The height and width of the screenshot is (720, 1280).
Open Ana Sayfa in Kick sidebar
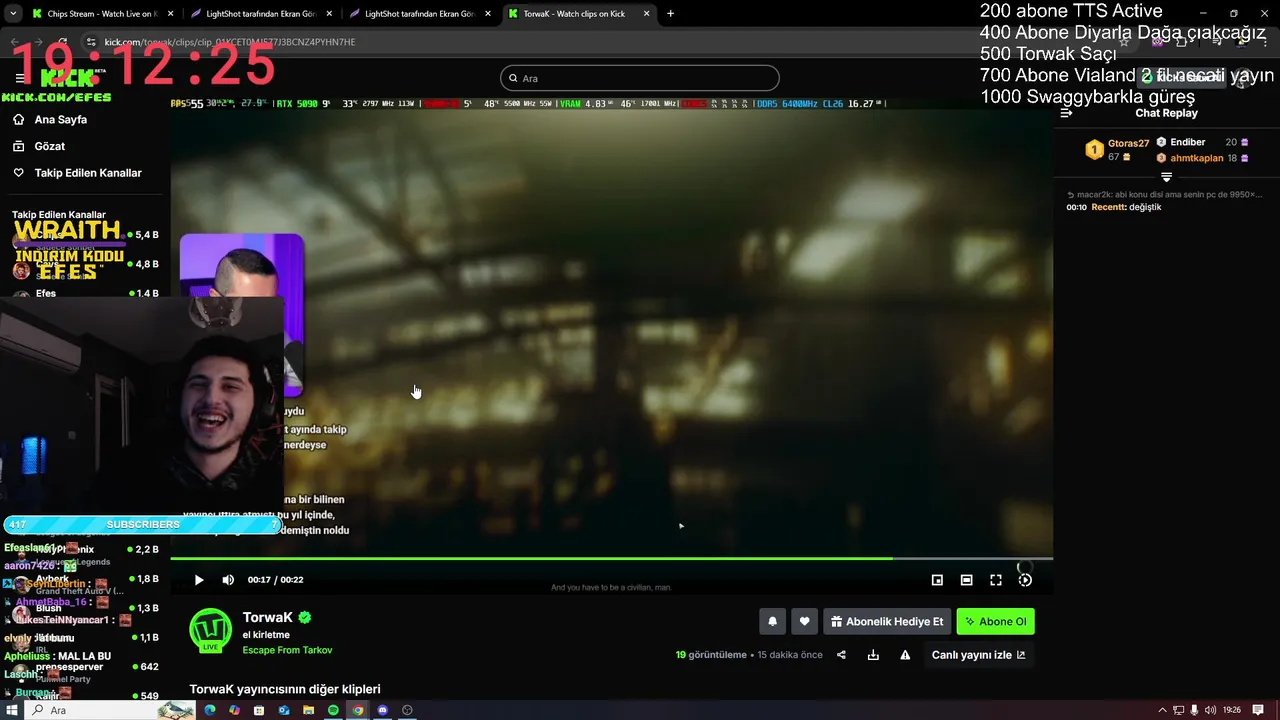pos(60,119)
